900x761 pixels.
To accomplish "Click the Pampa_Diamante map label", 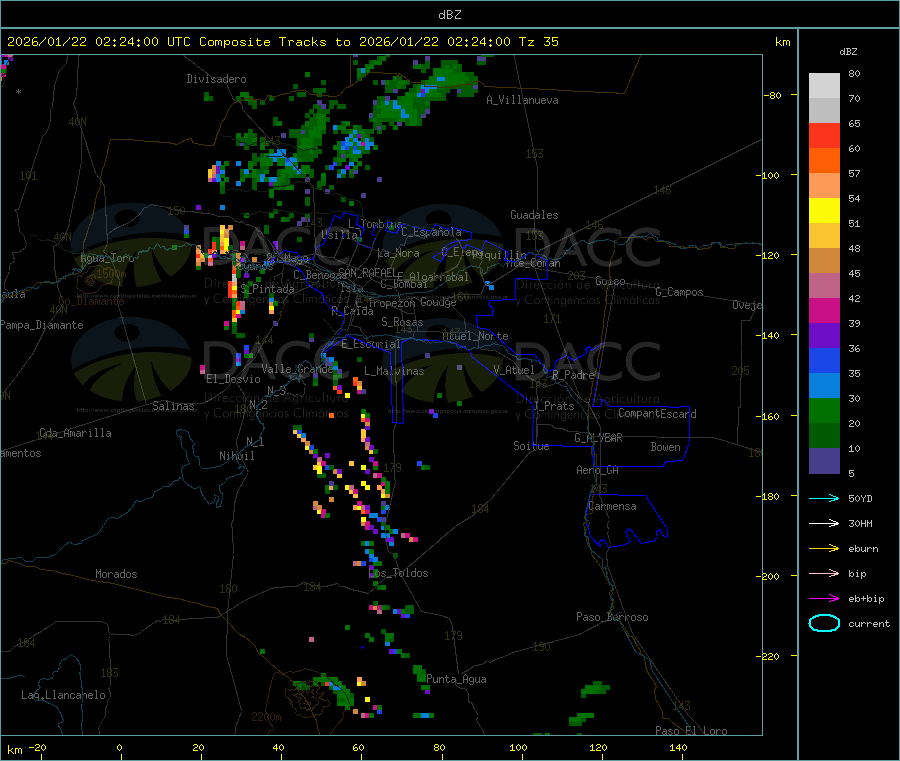I will [42, 325].
